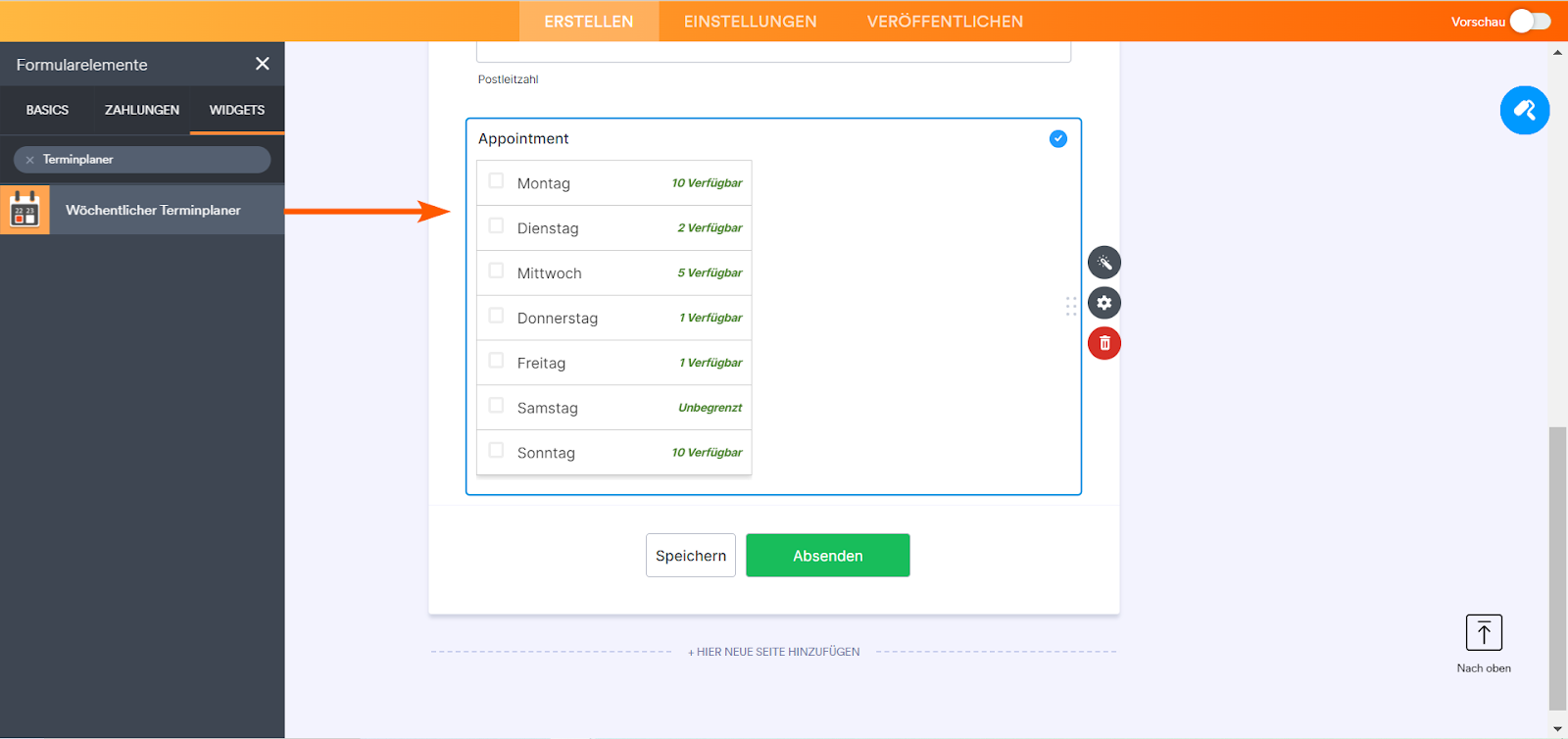Screen dimensions: 1568x739
Task: Open the EINSTELLUNGEN tab
Action: [x=751, y=22]
